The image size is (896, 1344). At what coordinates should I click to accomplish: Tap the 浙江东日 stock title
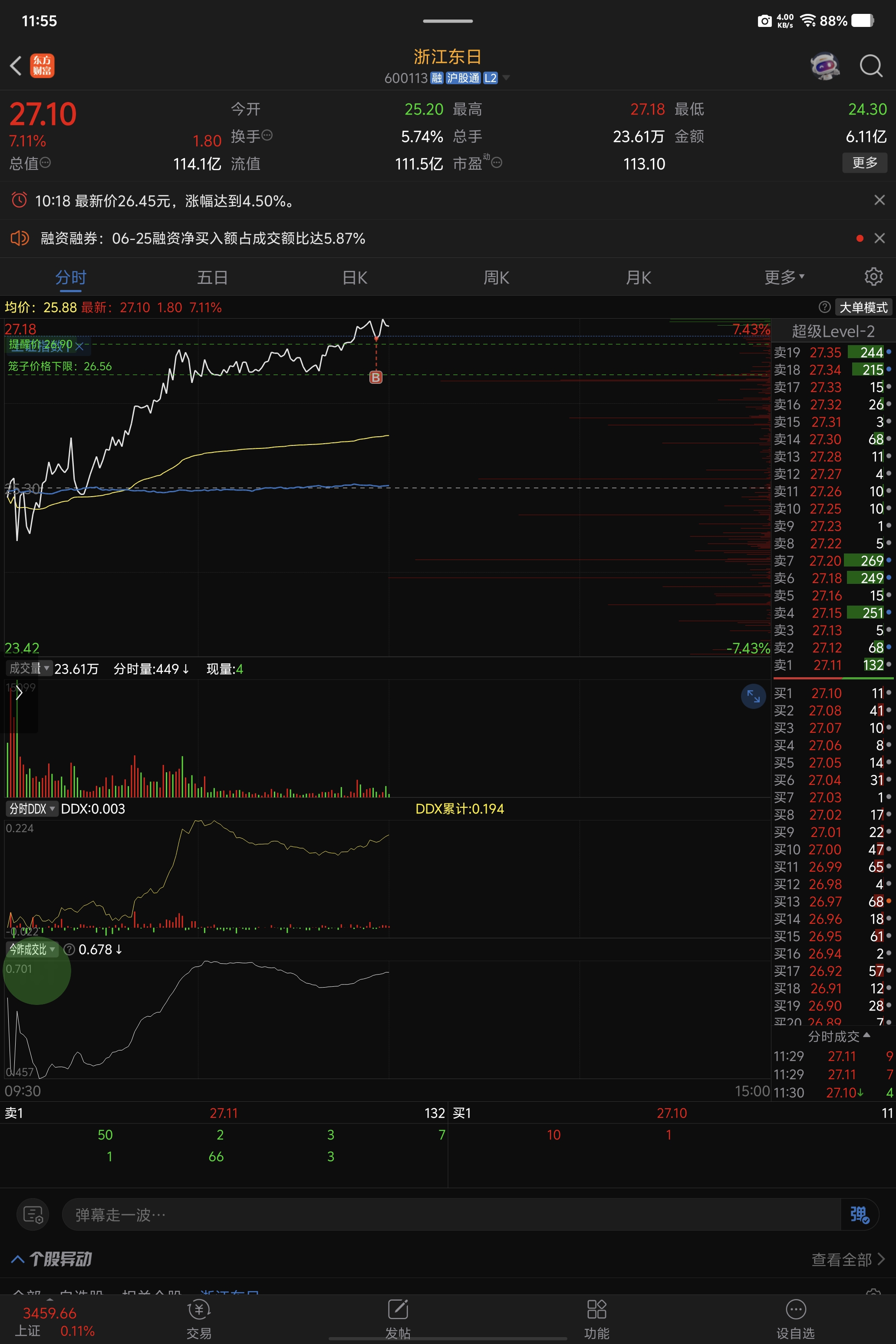448,56
